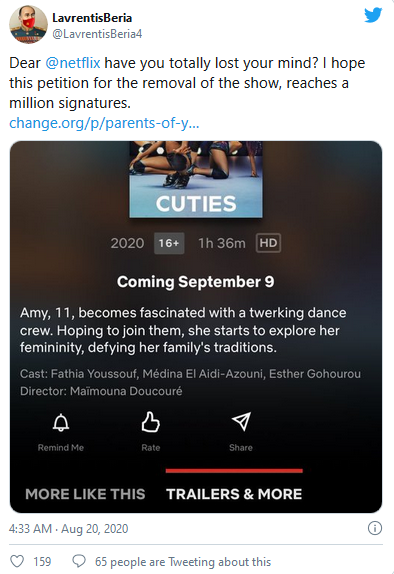This screenshot has height=574, width=394.
Task: Click the Twitter bird logo
Action: pyautogui.click(x=373, y=15)
